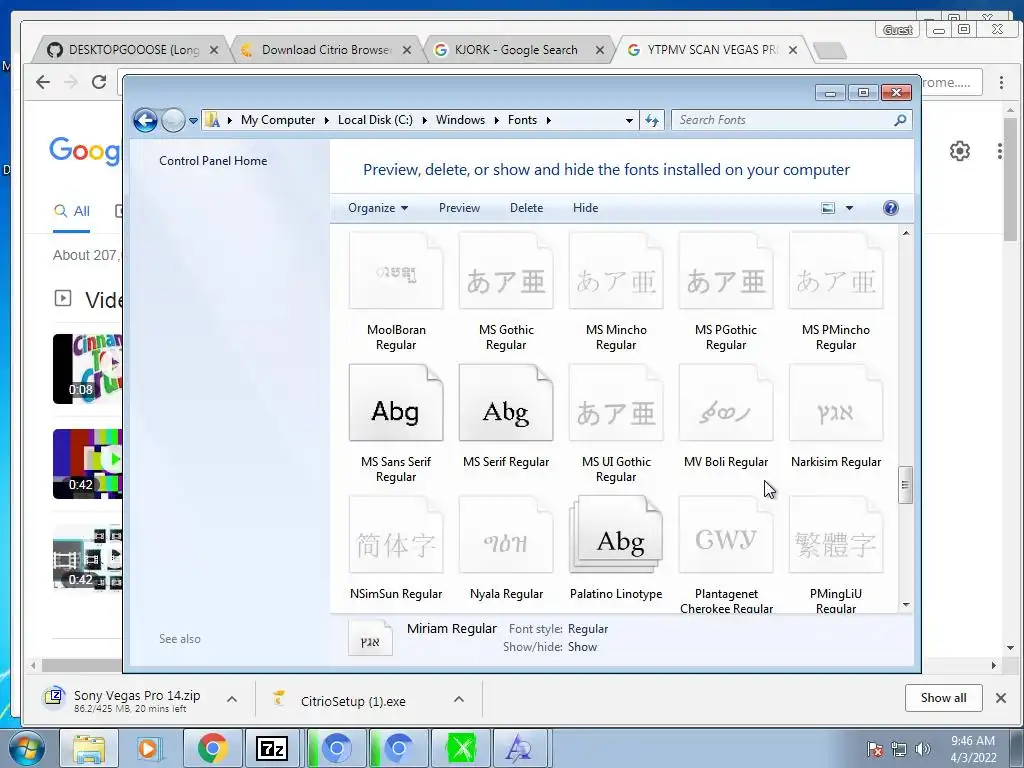Click the Delete toolbar command
The height and width of the screenshot is (768, 1024).
pos(526,208)
